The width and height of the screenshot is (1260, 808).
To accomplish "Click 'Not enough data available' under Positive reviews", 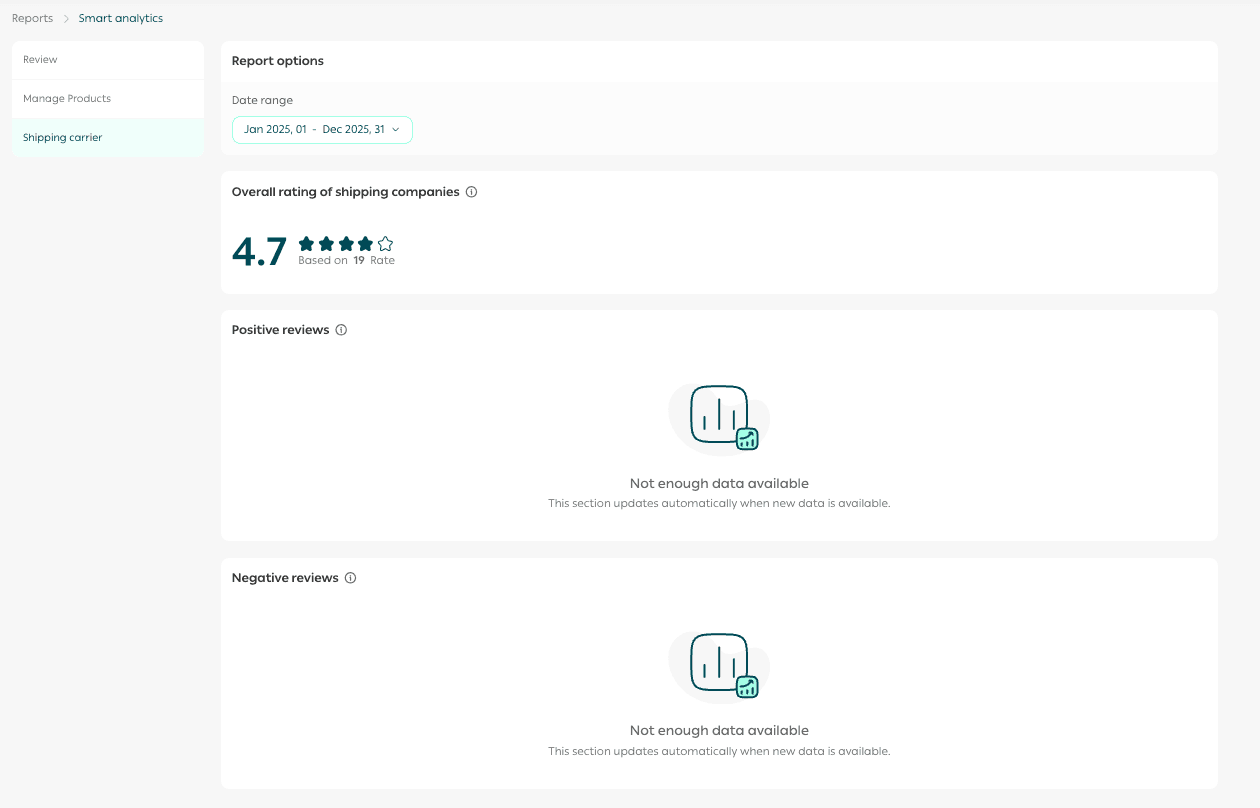I will 719,484.
